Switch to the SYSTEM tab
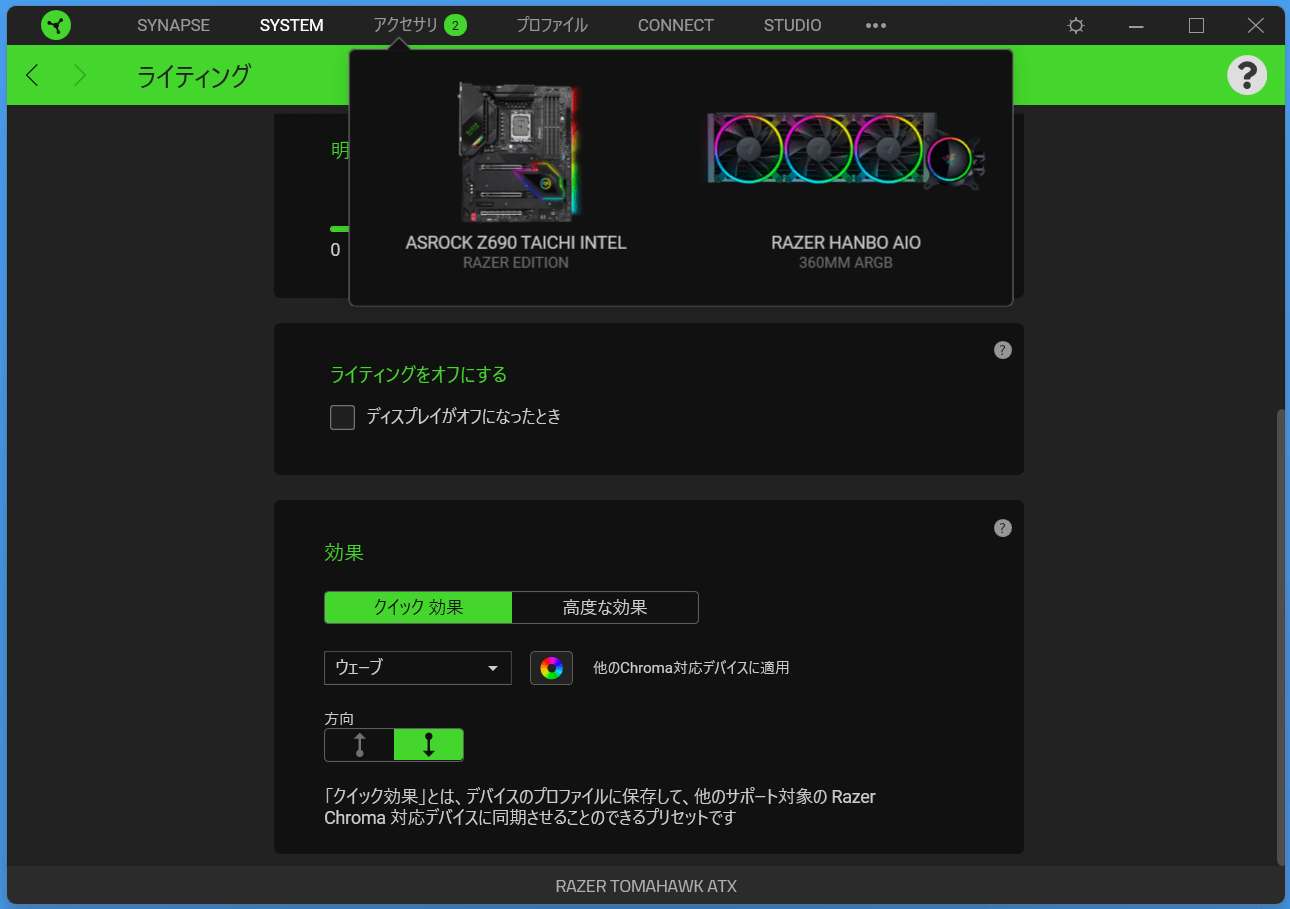The height and width of the screenshot is (909, 1290). [291, 25]
